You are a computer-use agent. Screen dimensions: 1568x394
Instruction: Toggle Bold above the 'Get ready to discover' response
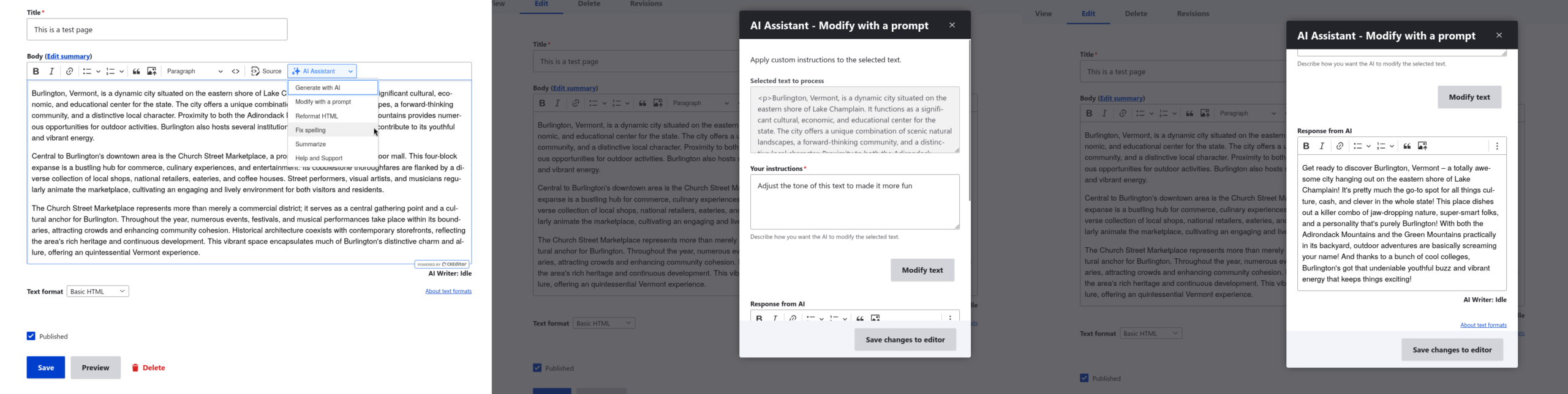pyautogui.click(x=1306, y=146)
